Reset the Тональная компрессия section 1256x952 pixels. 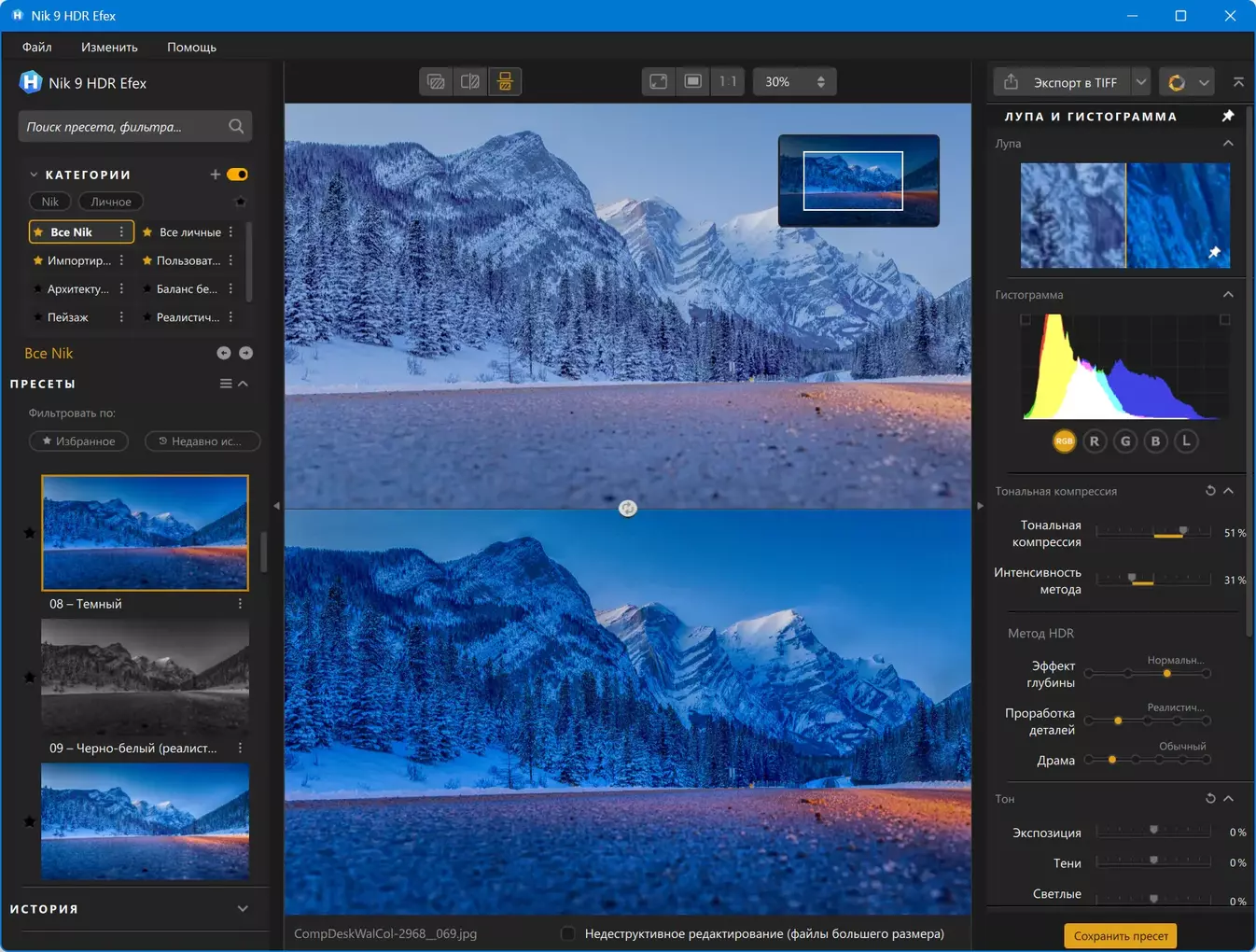(x=1210, y=491)
